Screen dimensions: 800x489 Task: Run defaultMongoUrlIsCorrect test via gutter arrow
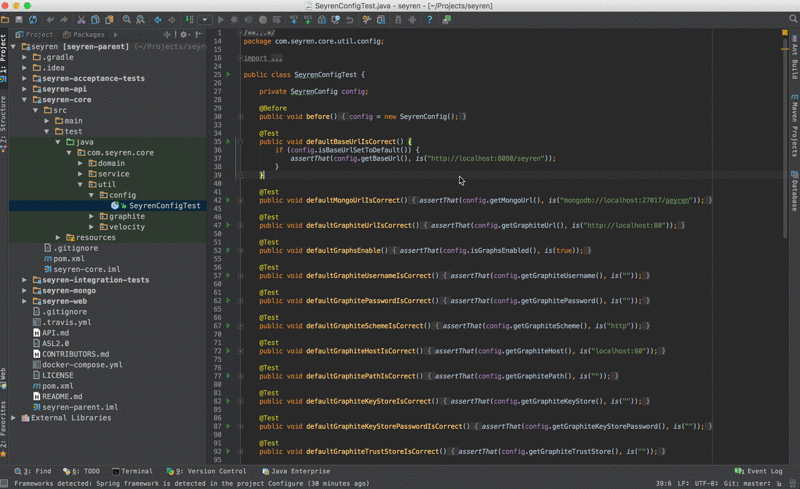(228, 200)
